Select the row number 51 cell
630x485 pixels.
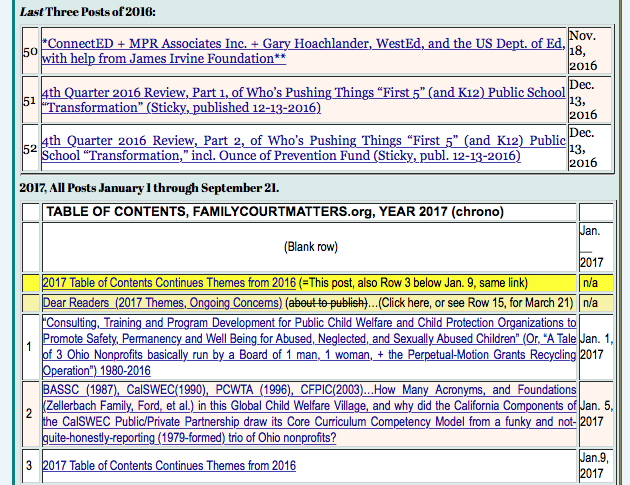point(29,100)
